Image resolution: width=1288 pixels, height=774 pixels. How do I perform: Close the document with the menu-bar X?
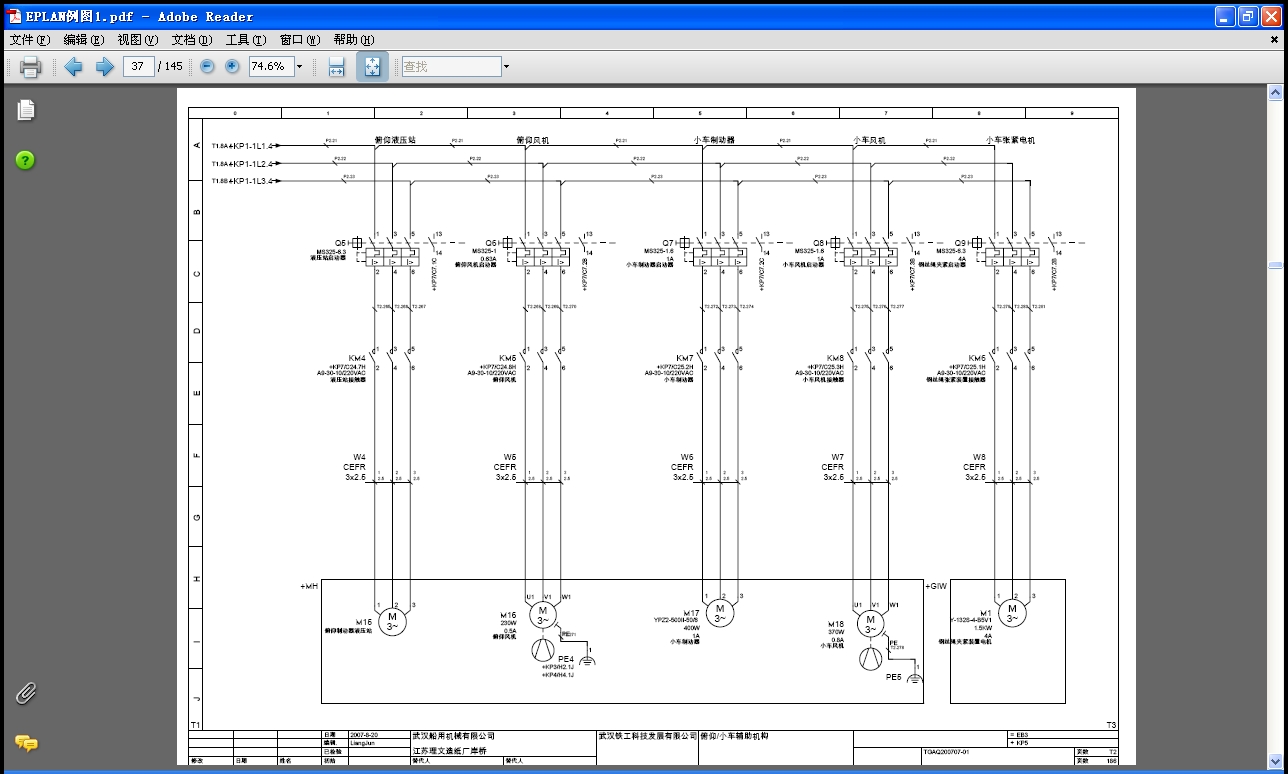pyautogui.click(x=1275, y=40)
